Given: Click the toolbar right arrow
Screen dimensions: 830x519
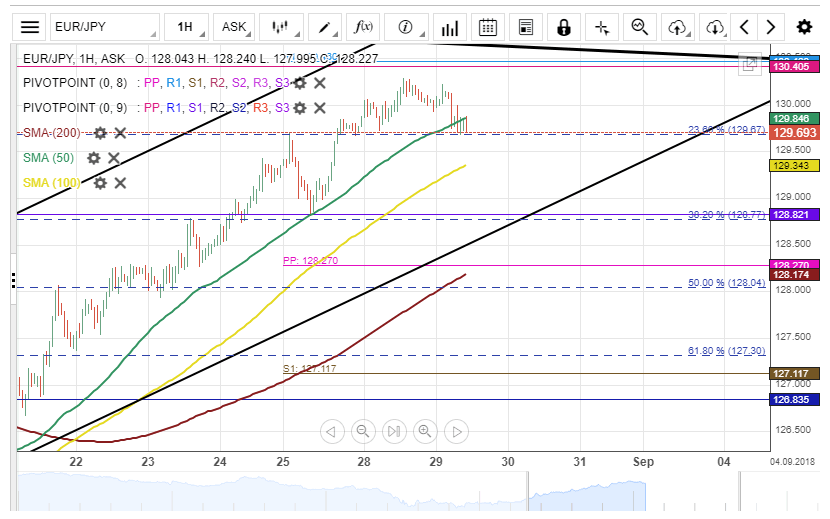Looking at the screenshot, I should (x=771, y=27).
